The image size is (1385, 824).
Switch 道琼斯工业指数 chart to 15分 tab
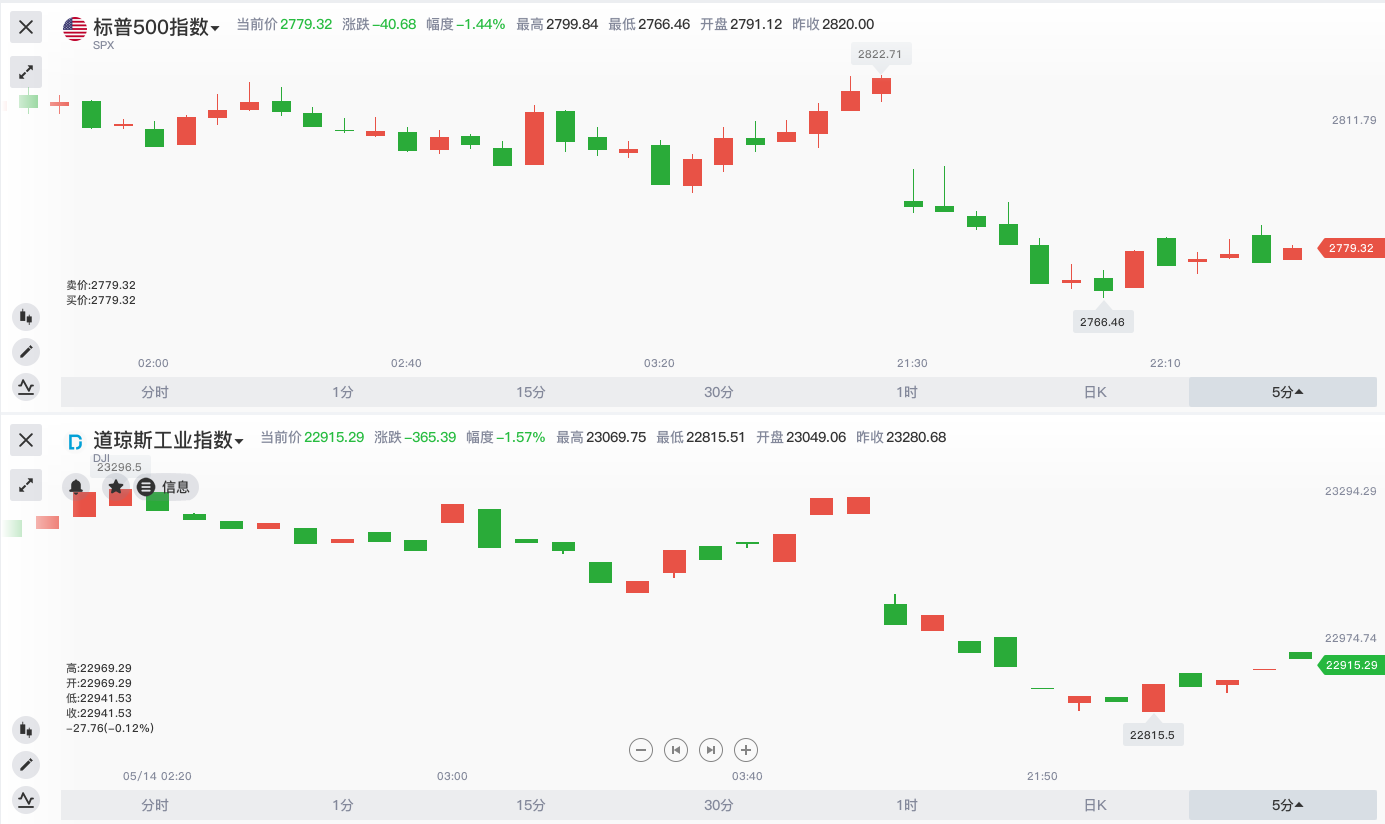(531, 805)
